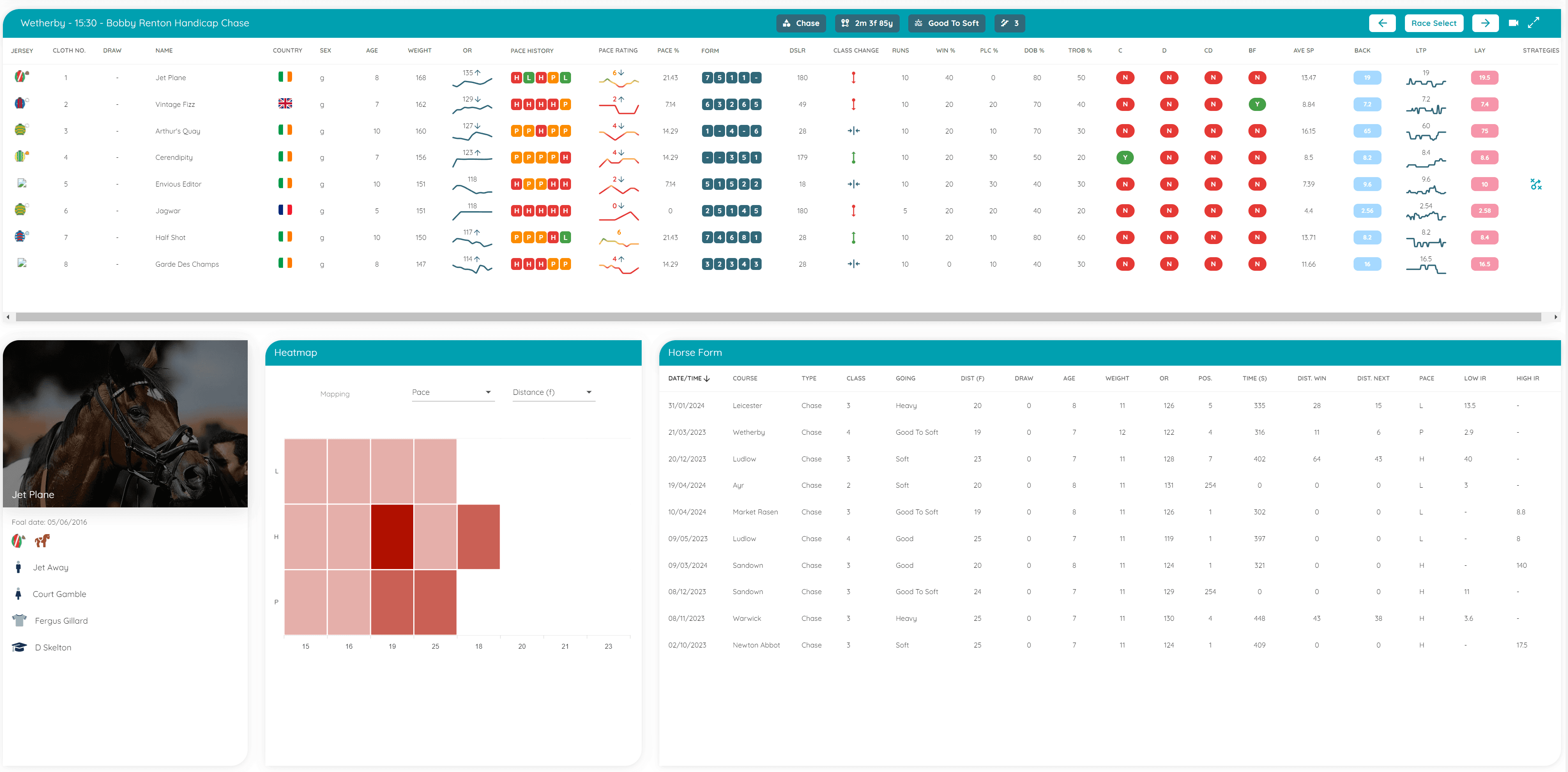Click Jet Plane's red 'N' distance indicator
This screenshot has height=772, width=1568.
click(1169, 78)
